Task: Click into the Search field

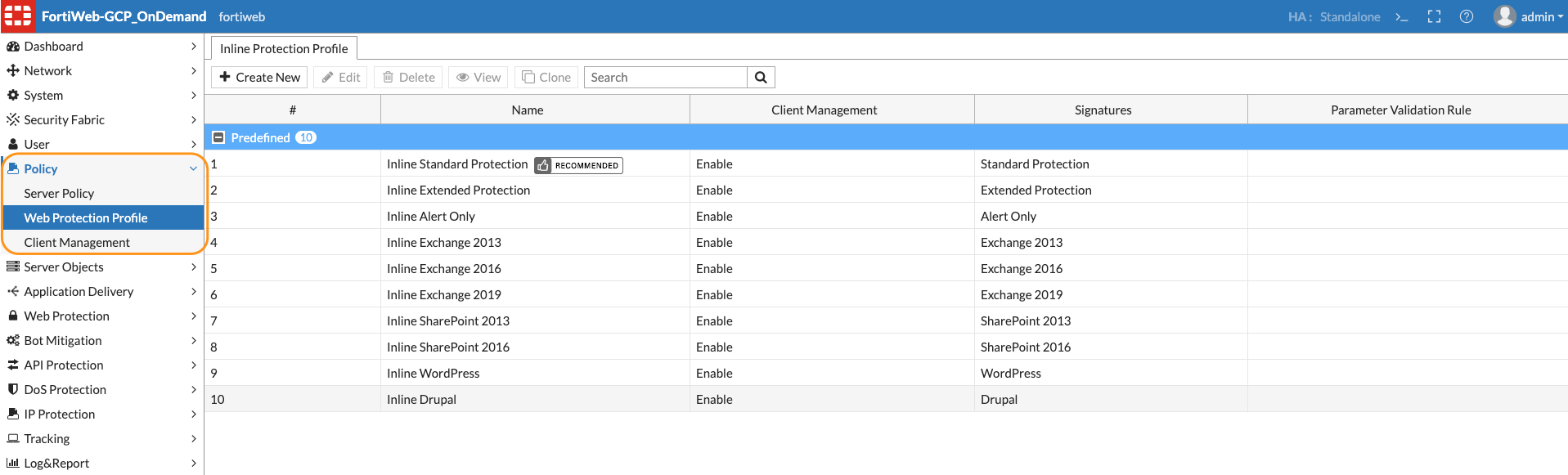Action: pyautogui.click(x=666, y=78)
